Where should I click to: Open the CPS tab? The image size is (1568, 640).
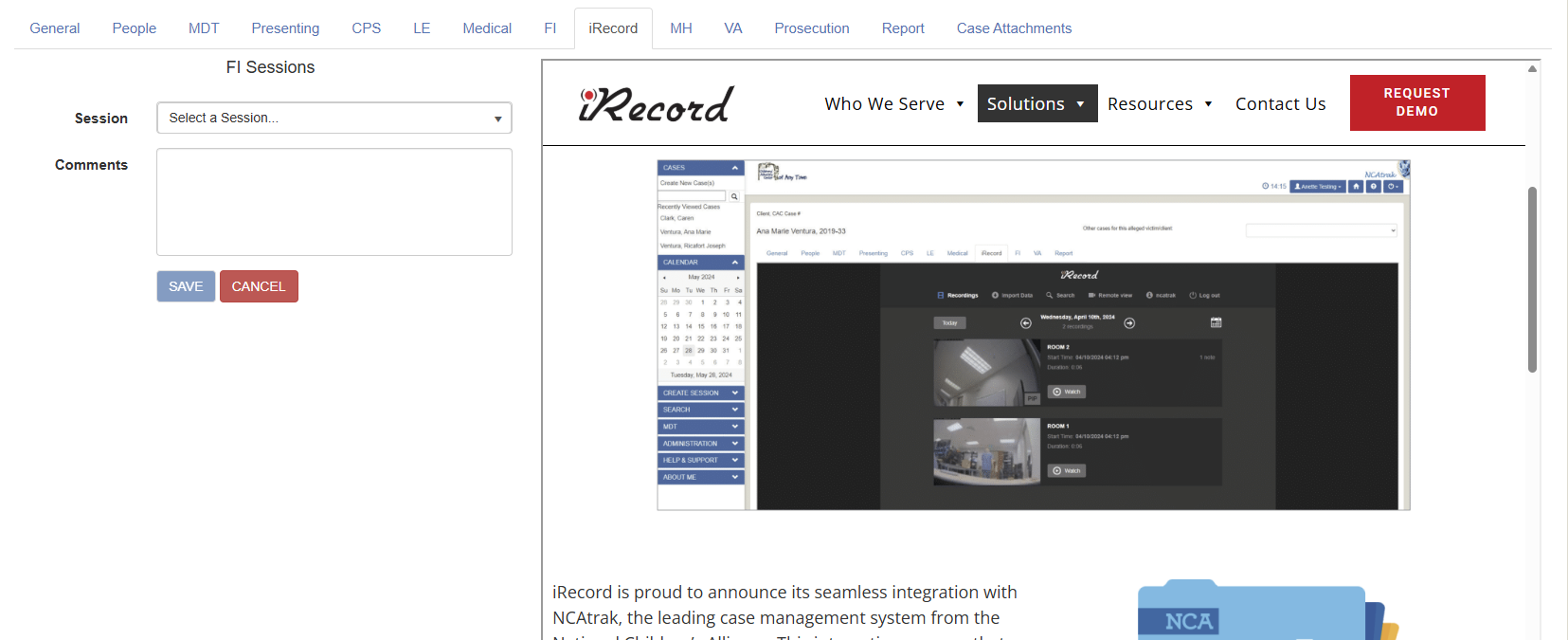(367, 28)
